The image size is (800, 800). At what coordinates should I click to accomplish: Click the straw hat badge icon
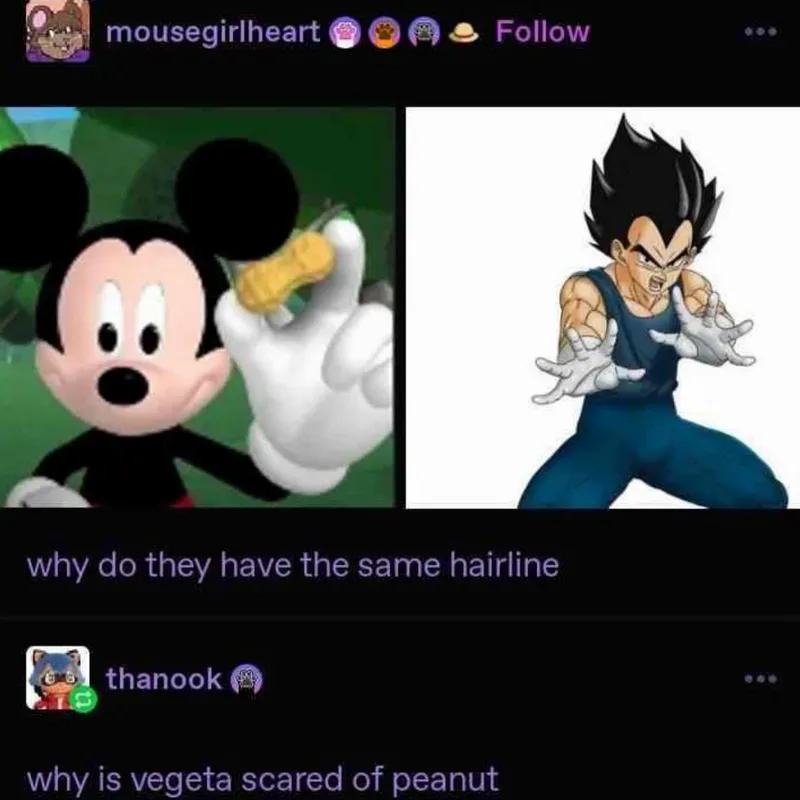pos(464,33)
